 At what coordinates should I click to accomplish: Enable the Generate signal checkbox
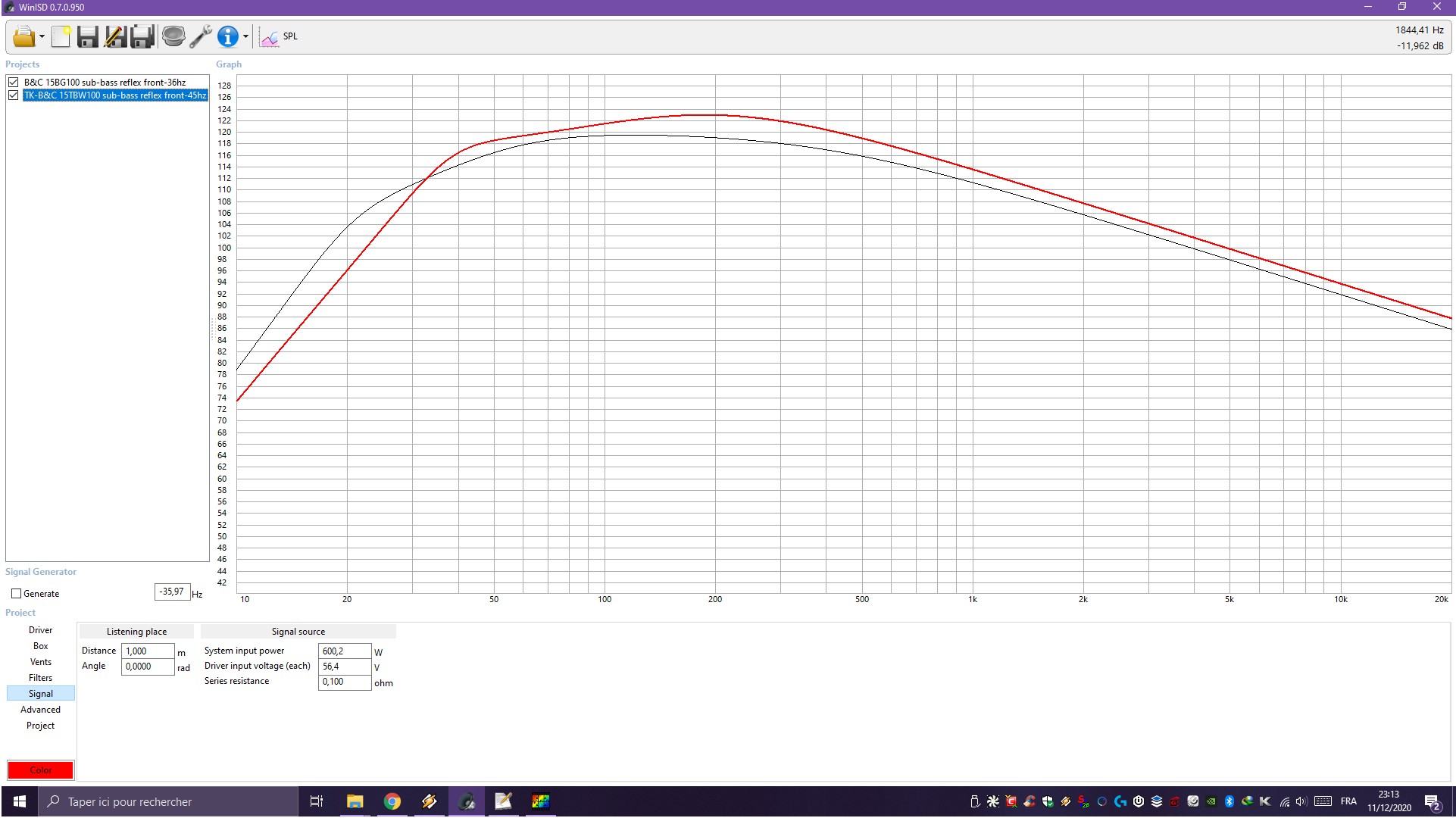16,594
